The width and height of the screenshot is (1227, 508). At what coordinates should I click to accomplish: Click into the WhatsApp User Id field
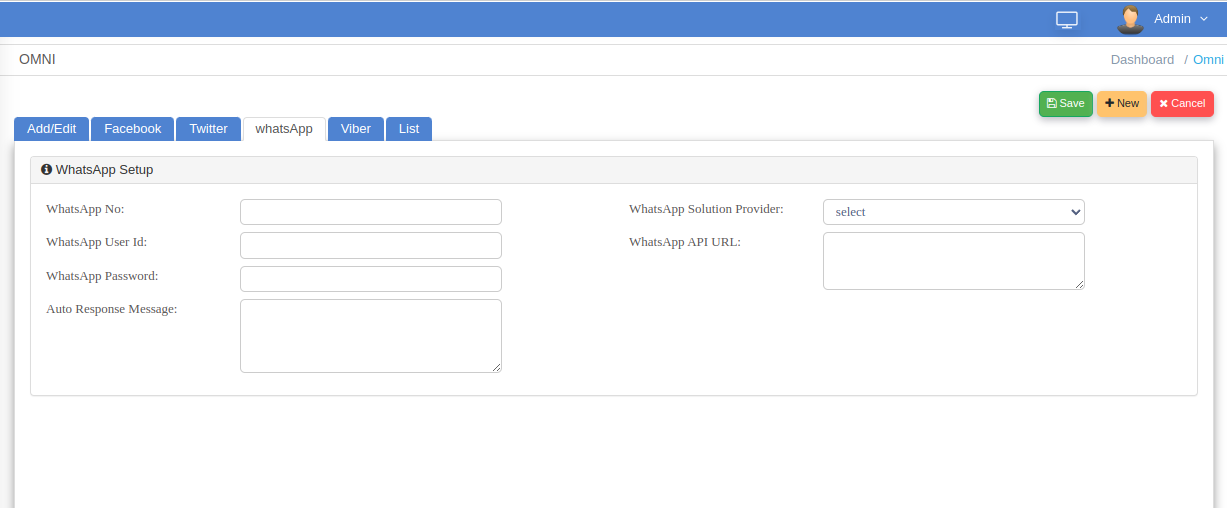pos(370,246)
